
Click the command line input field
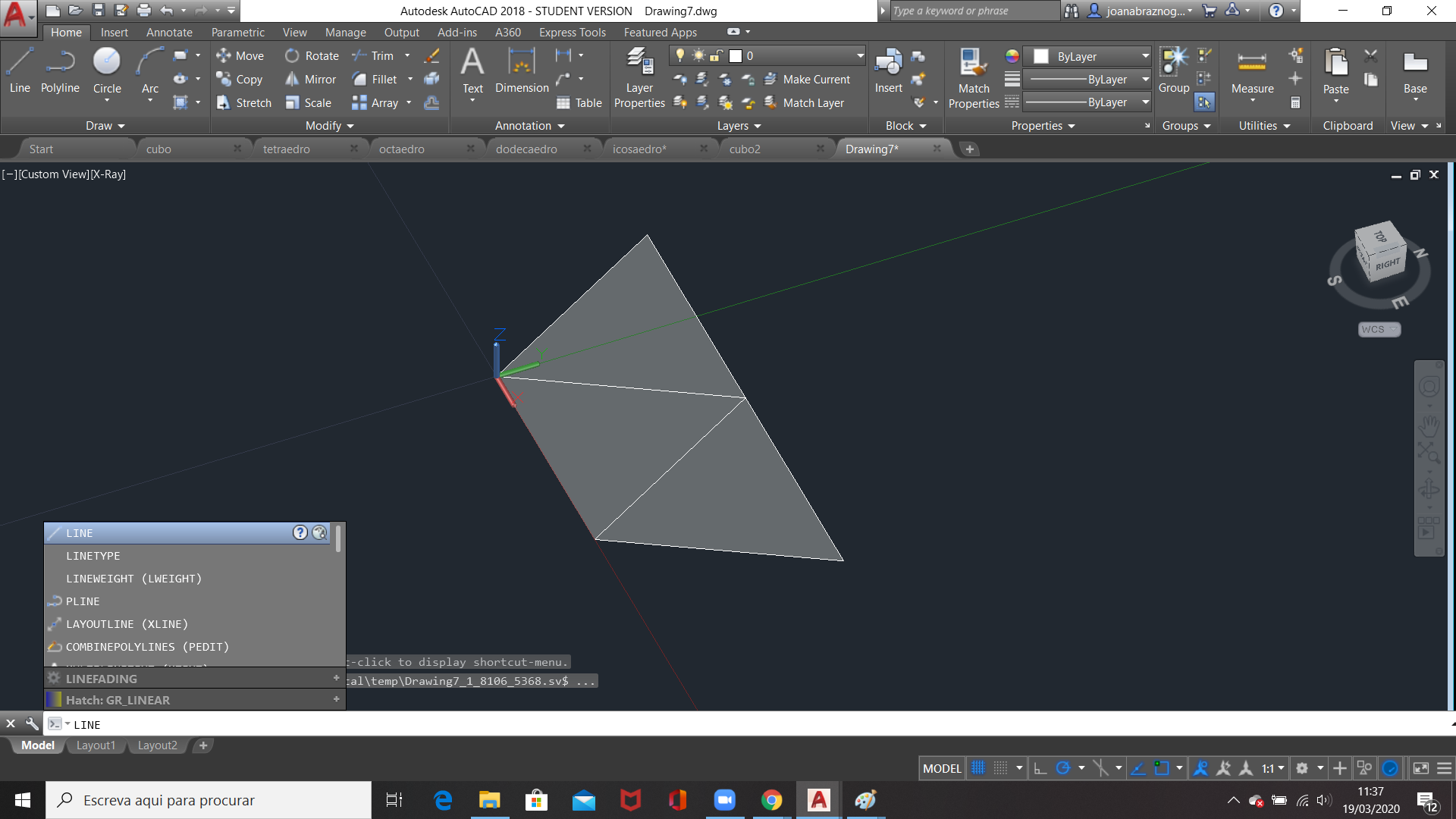758,724
